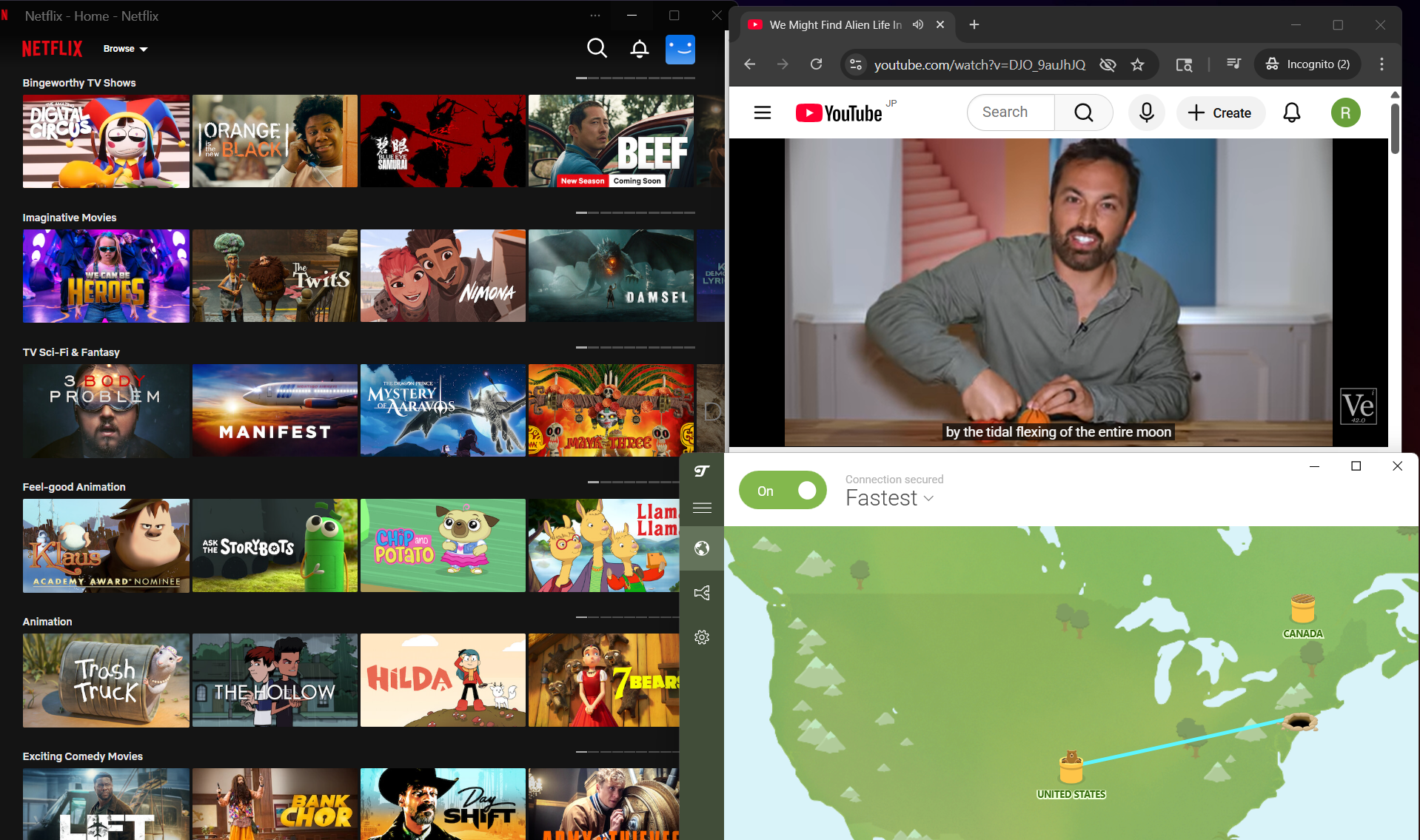Click the TunnelBear logo icon
This screenshot has width=1420, height=840.
(x=702, y=471)
